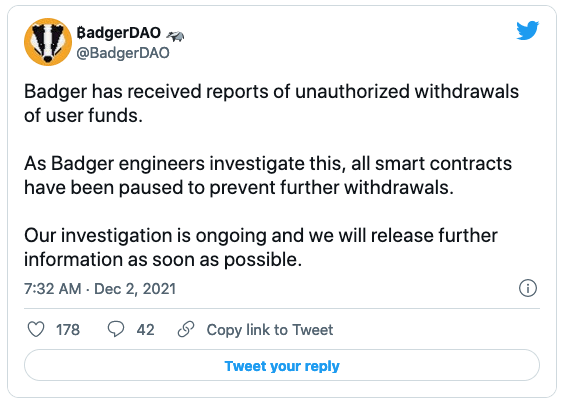
Task: Open the Twitter info circle icon
Action: 528,288
